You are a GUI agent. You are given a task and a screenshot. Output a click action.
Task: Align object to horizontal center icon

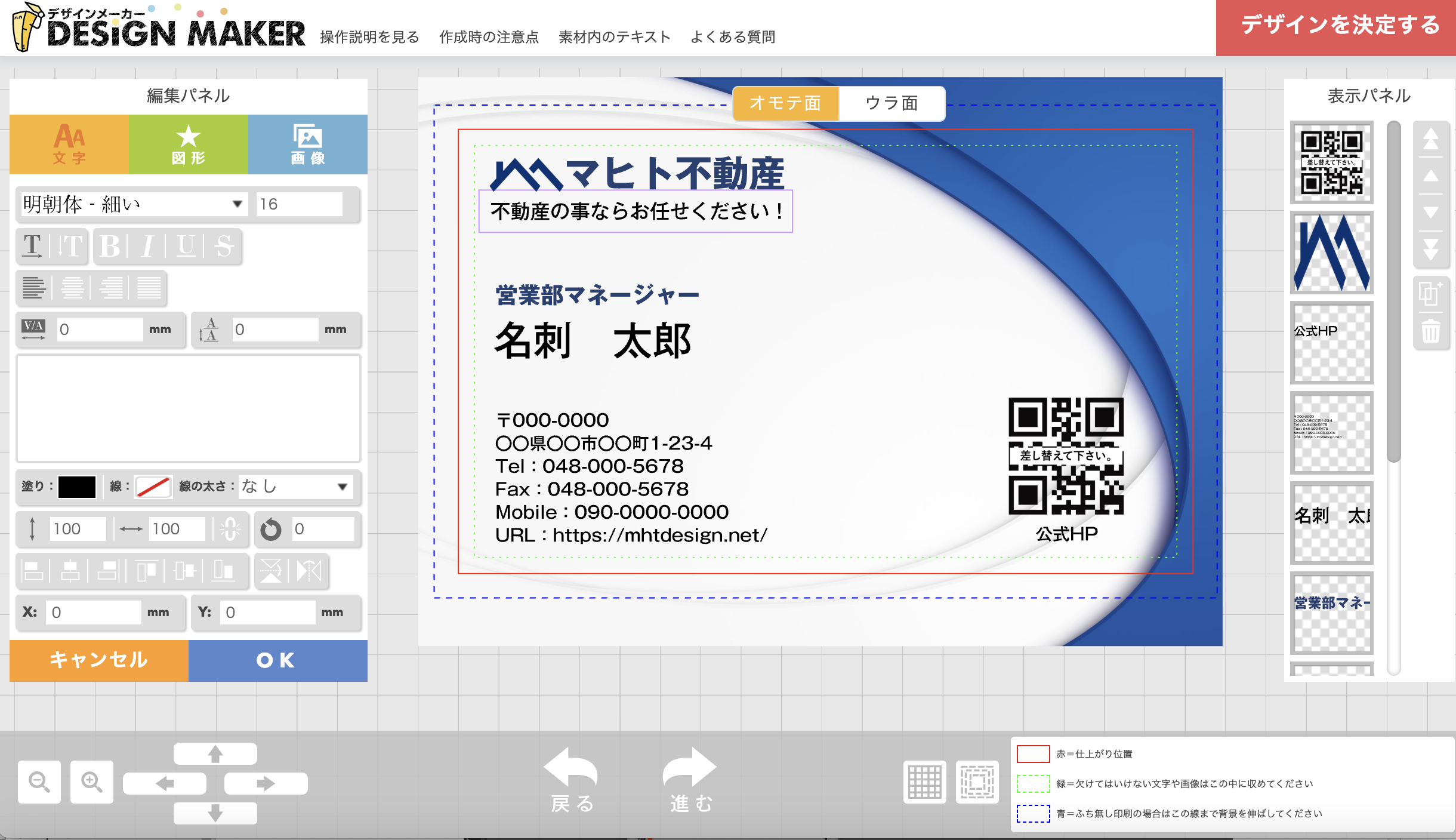70,571
